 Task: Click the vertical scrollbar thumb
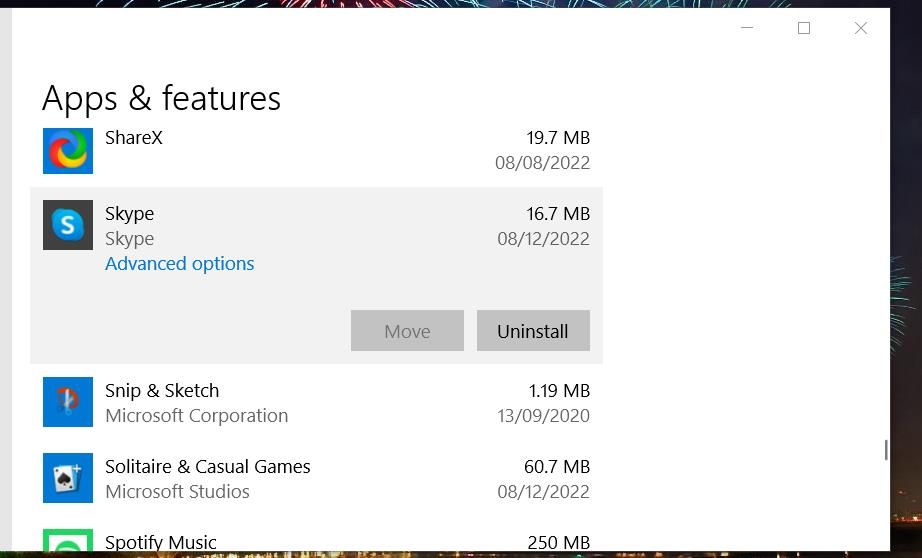pos(886,450)
